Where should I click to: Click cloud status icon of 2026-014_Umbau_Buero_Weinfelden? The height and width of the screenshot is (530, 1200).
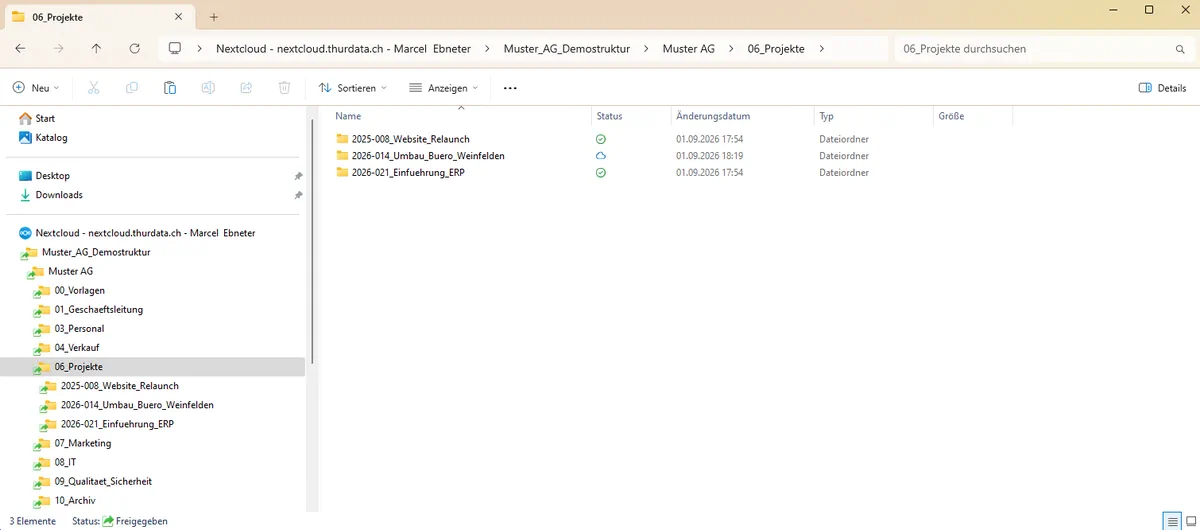601,156
